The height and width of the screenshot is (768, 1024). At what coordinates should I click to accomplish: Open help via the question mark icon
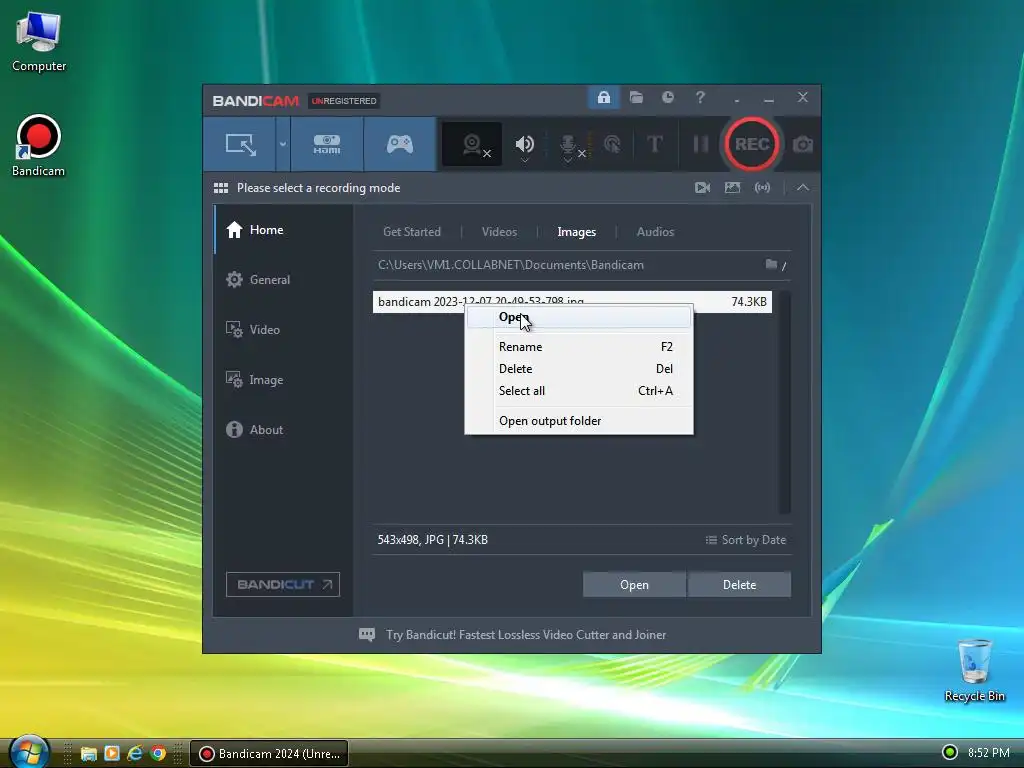pos(700,98)
